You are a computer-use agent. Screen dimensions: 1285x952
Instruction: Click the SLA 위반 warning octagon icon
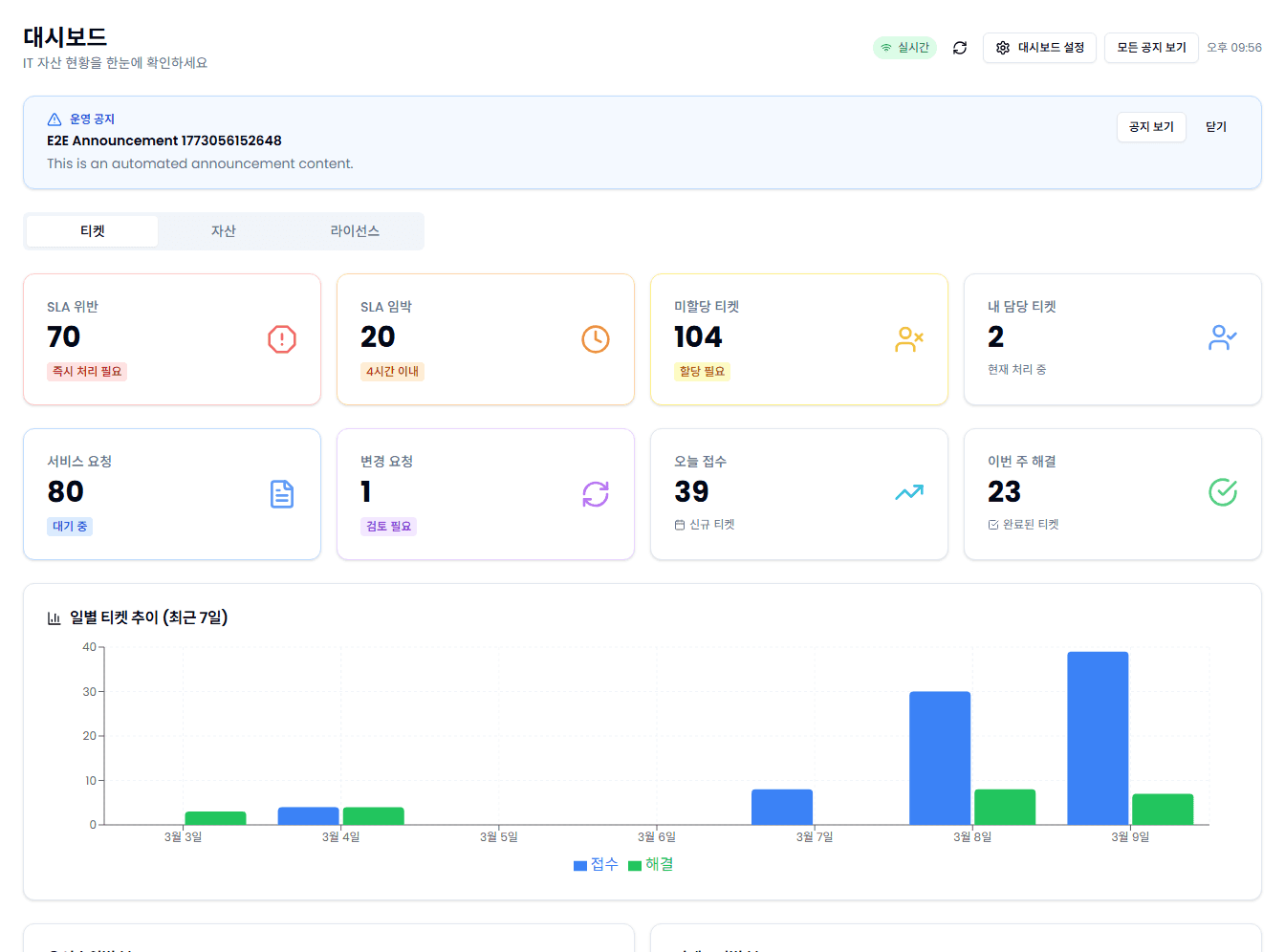coord(282,339)
